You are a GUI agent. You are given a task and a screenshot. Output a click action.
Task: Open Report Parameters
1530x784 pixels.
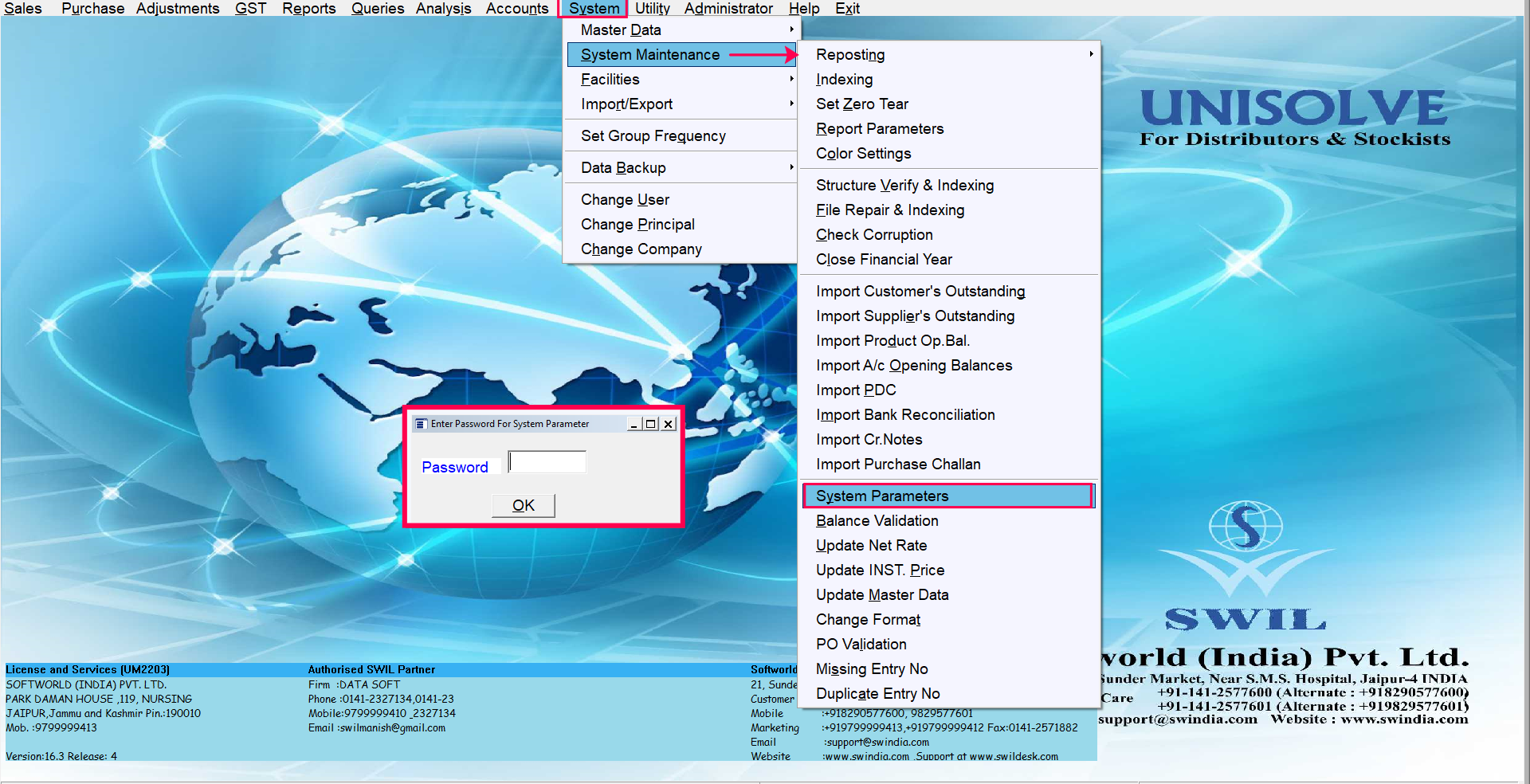pos(949,128)
